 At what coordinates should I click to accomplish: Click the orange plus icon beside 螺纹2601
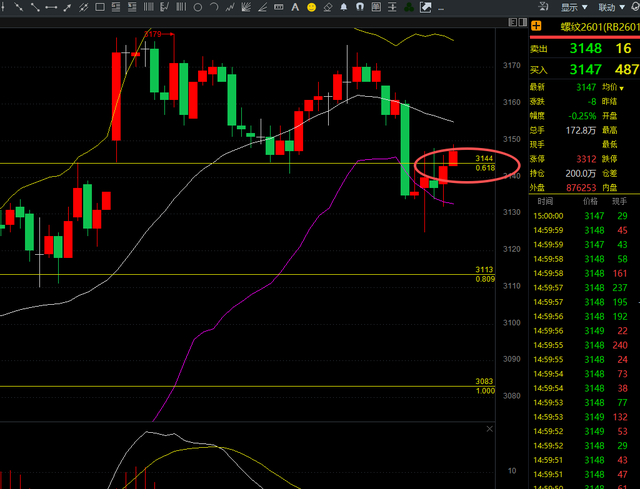pyautogui.click(x=536, y=26)
